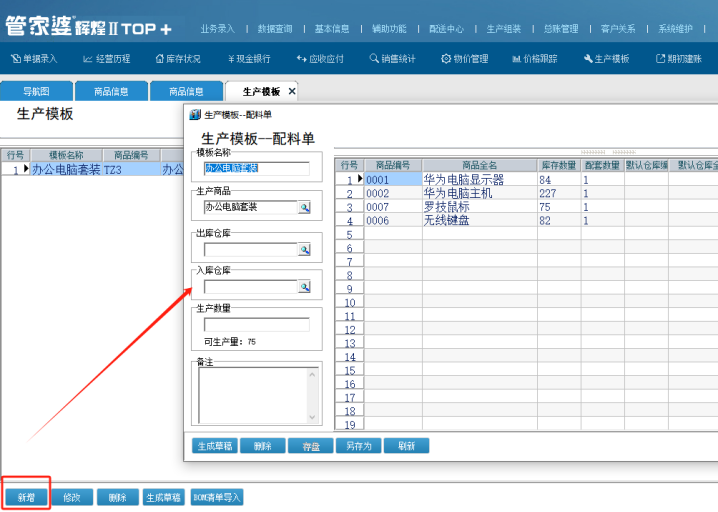Click the stock quantity 227 cell

pyautogui.click(x=559, y=193)
